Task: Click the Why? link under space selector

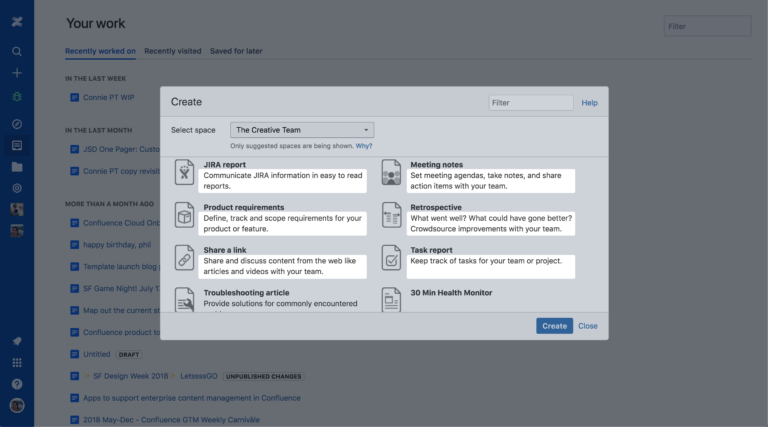Action: 364,146
